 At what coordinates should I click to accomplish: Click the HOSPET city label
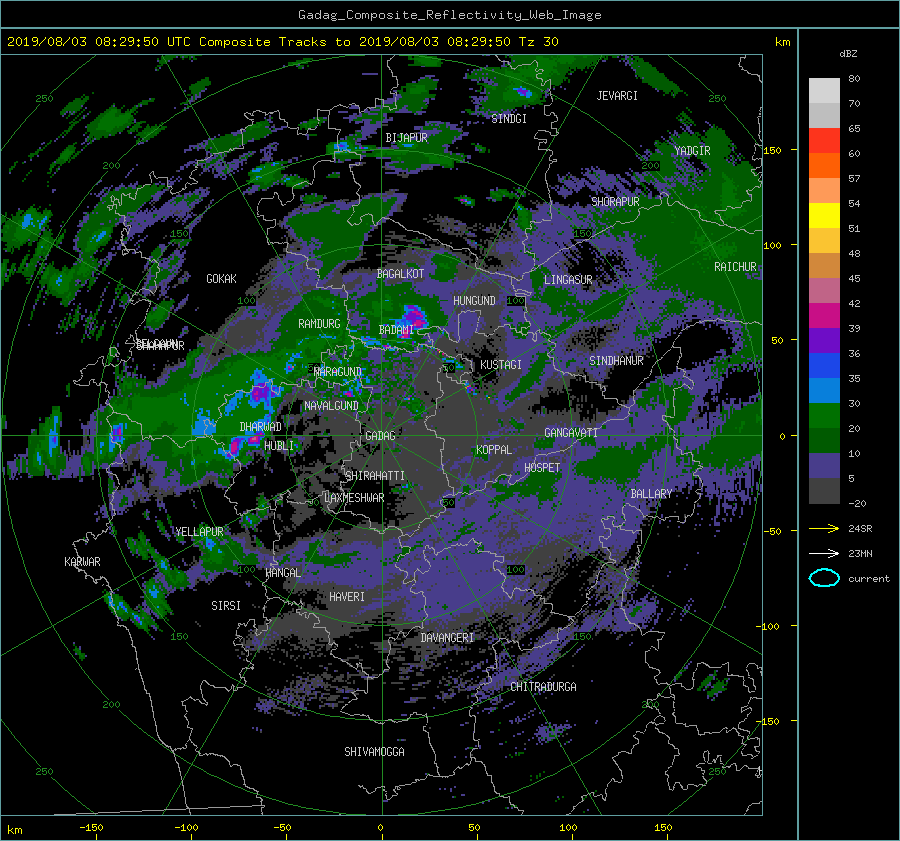click(x=542, y=468)
